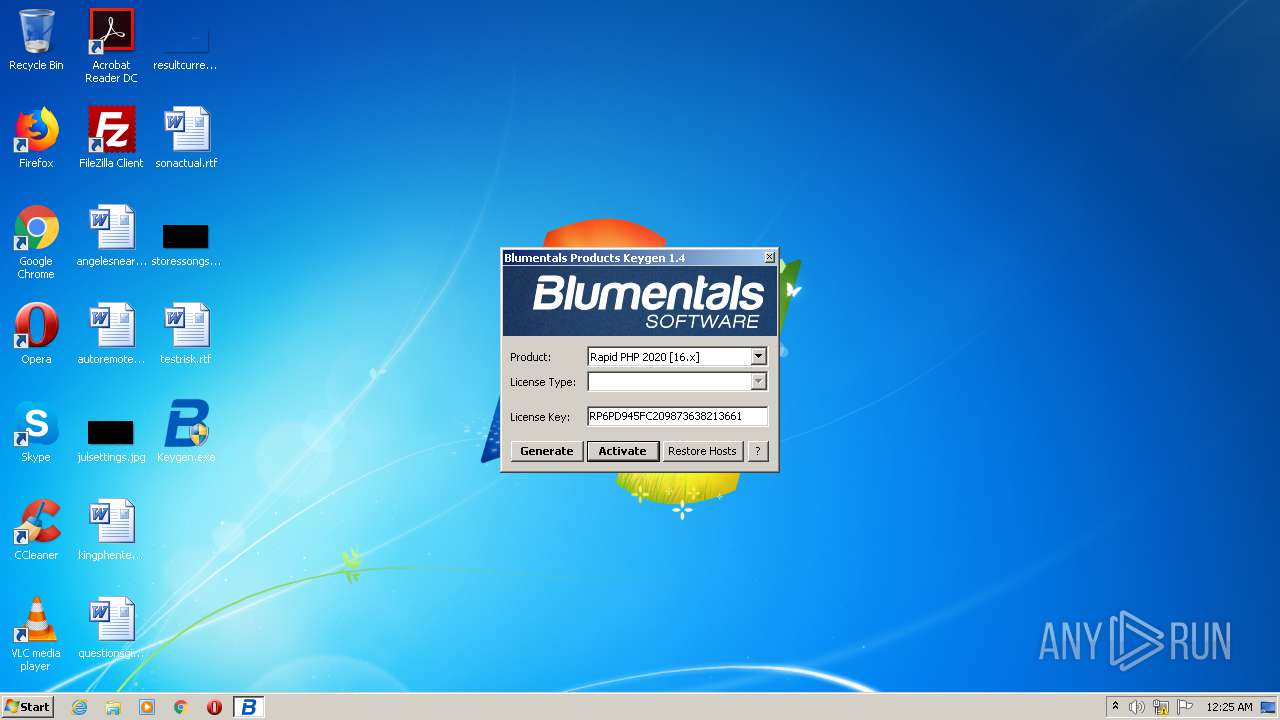Select kingphente... Word document icon

111,530
